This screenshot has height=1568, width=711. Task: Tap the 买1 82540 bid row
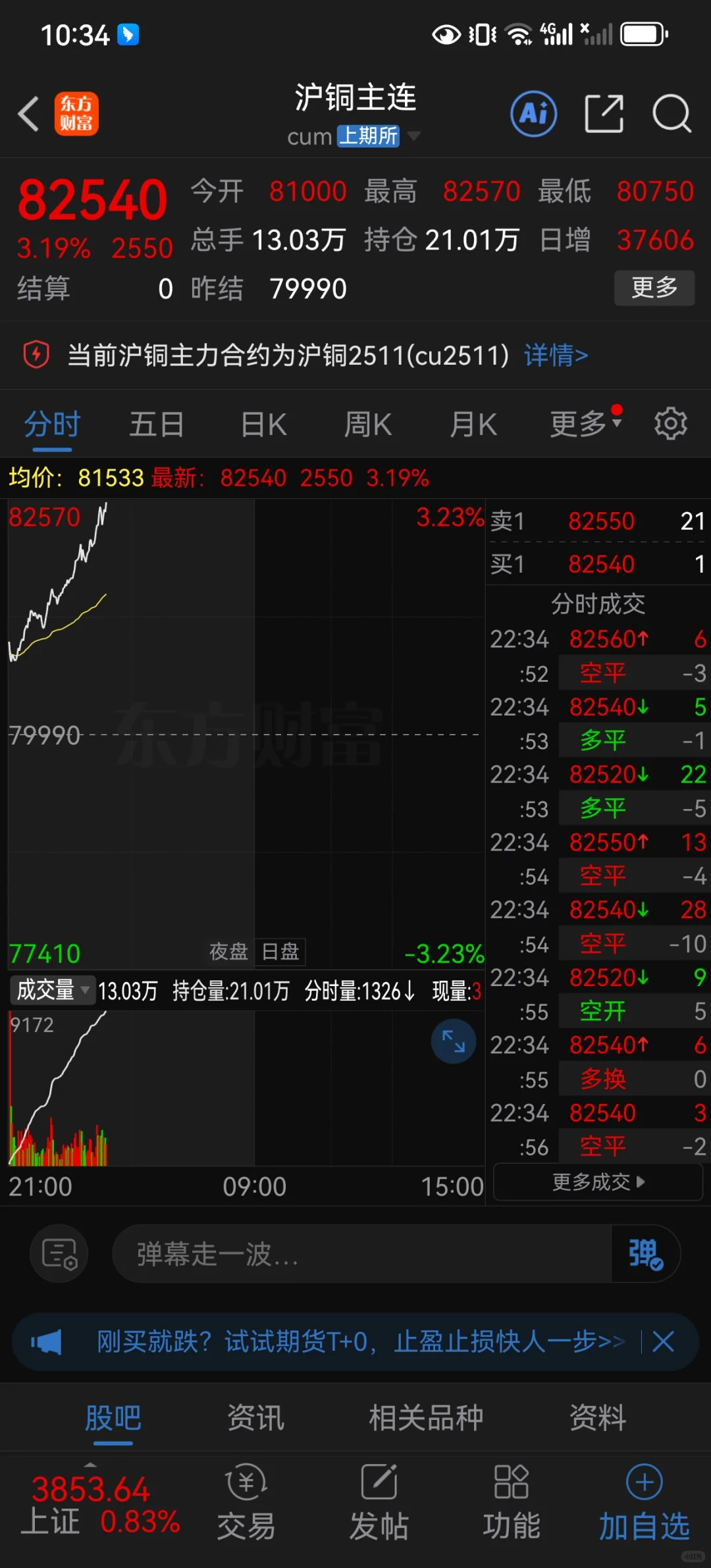tap(598, 564)
